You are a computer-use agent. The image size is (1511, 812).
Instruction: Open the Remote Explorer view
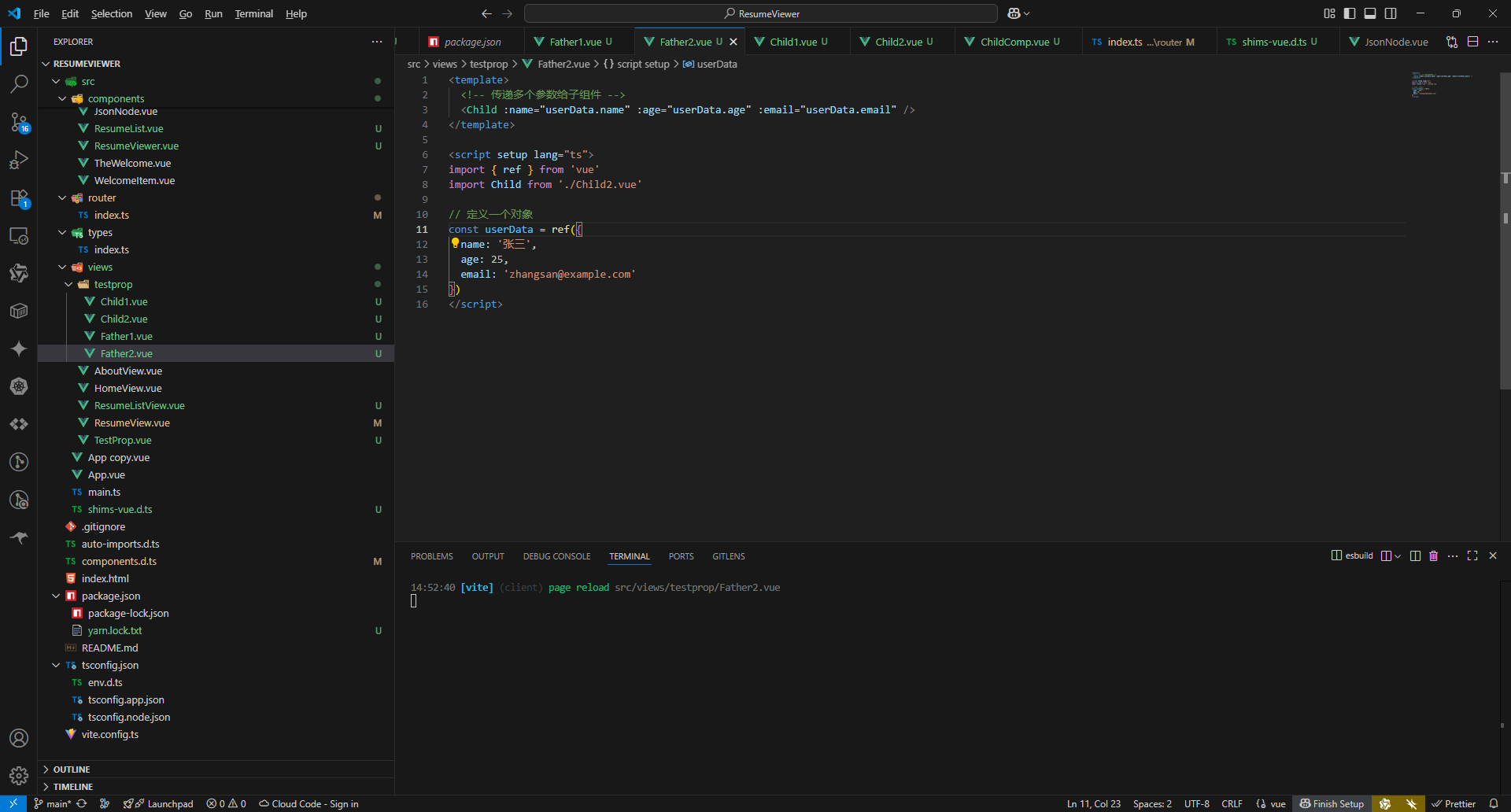pyautogui.click(x=19, y=235)
